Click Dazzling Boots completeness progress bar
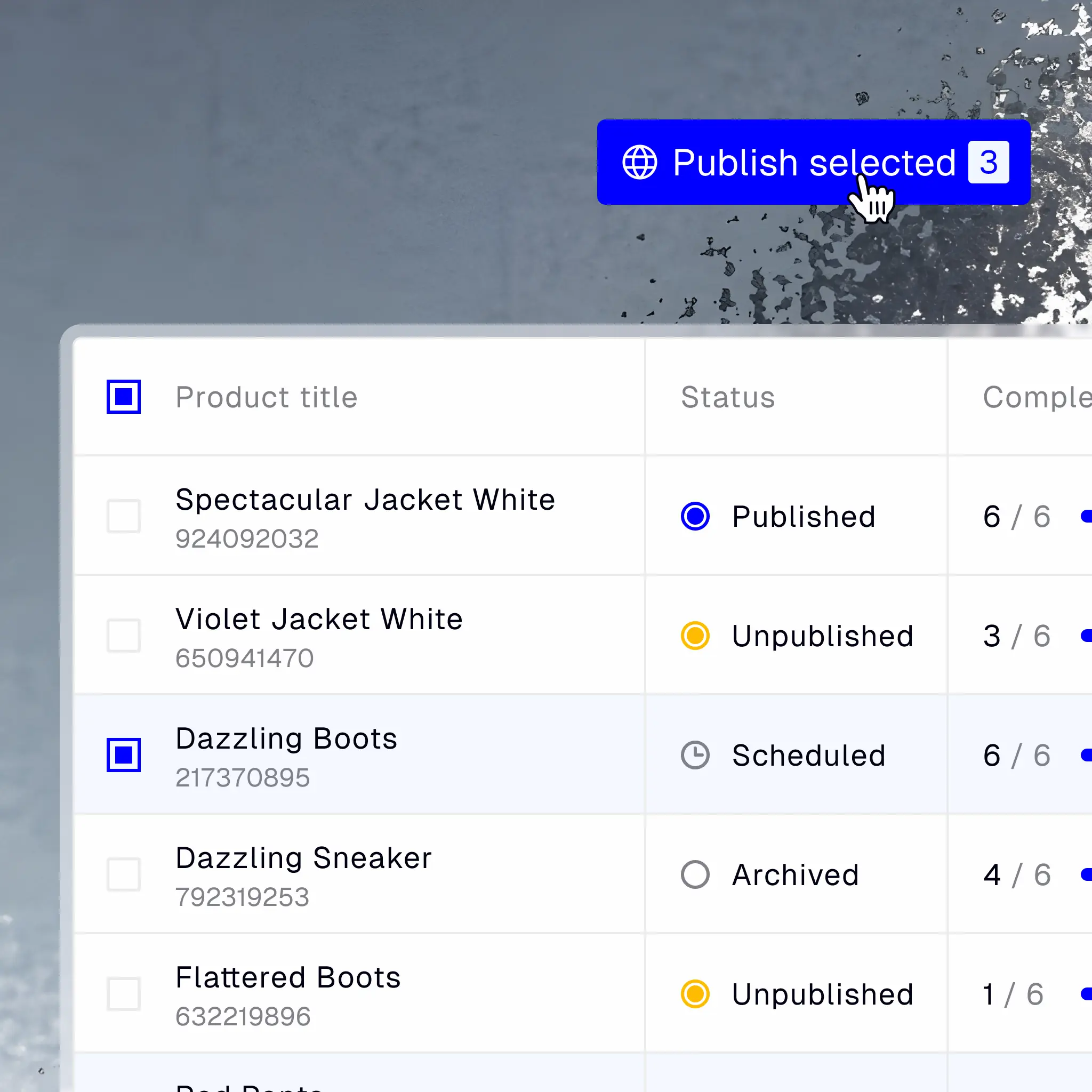The image size is (1092, 1092). click(1085, 755)
